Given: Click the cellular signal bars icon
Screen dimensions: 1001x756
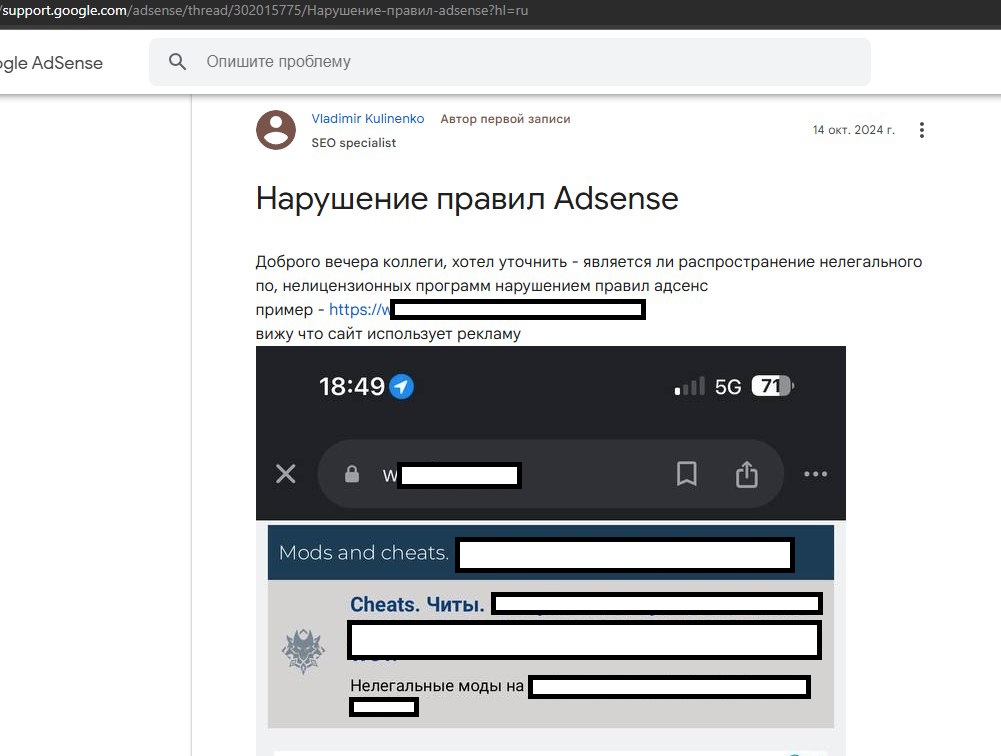Looking at the screenshot, I should point(690,387).
